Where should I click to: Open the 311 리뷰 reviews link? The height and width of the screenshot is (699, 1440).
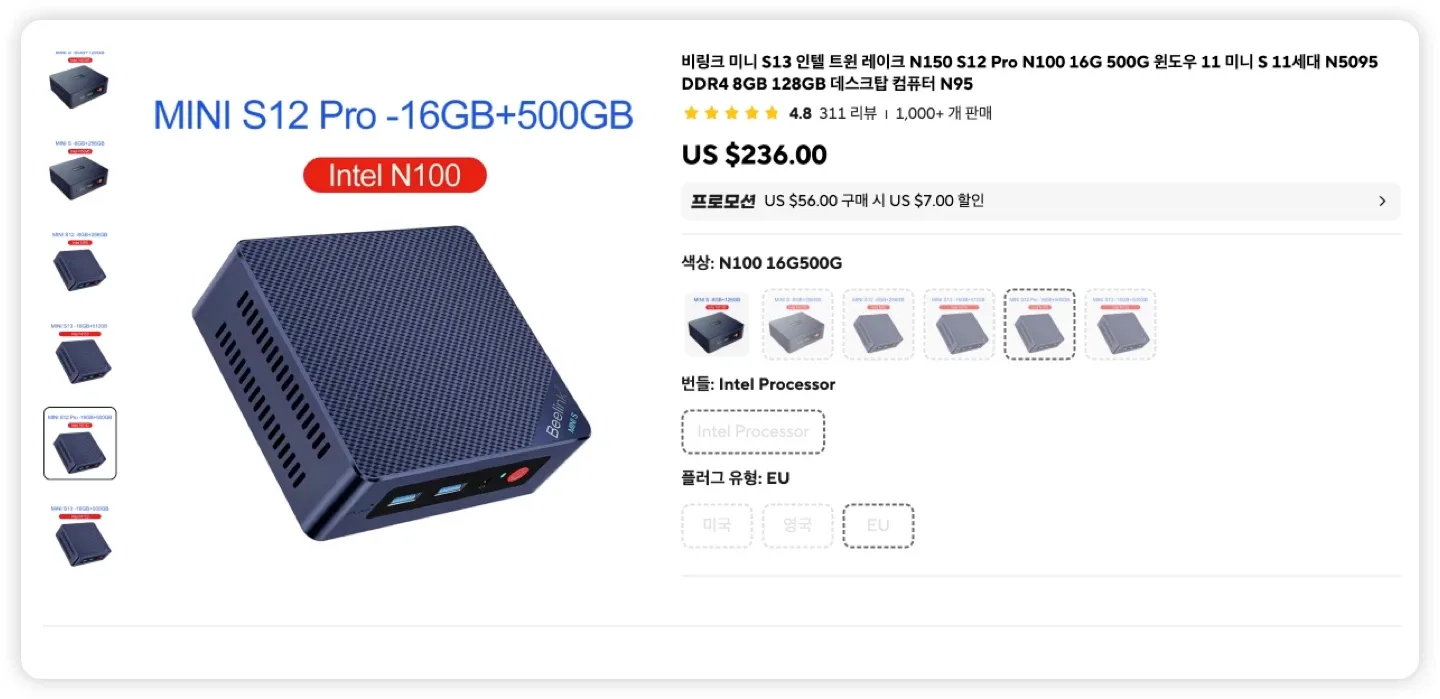coord(847,114)
